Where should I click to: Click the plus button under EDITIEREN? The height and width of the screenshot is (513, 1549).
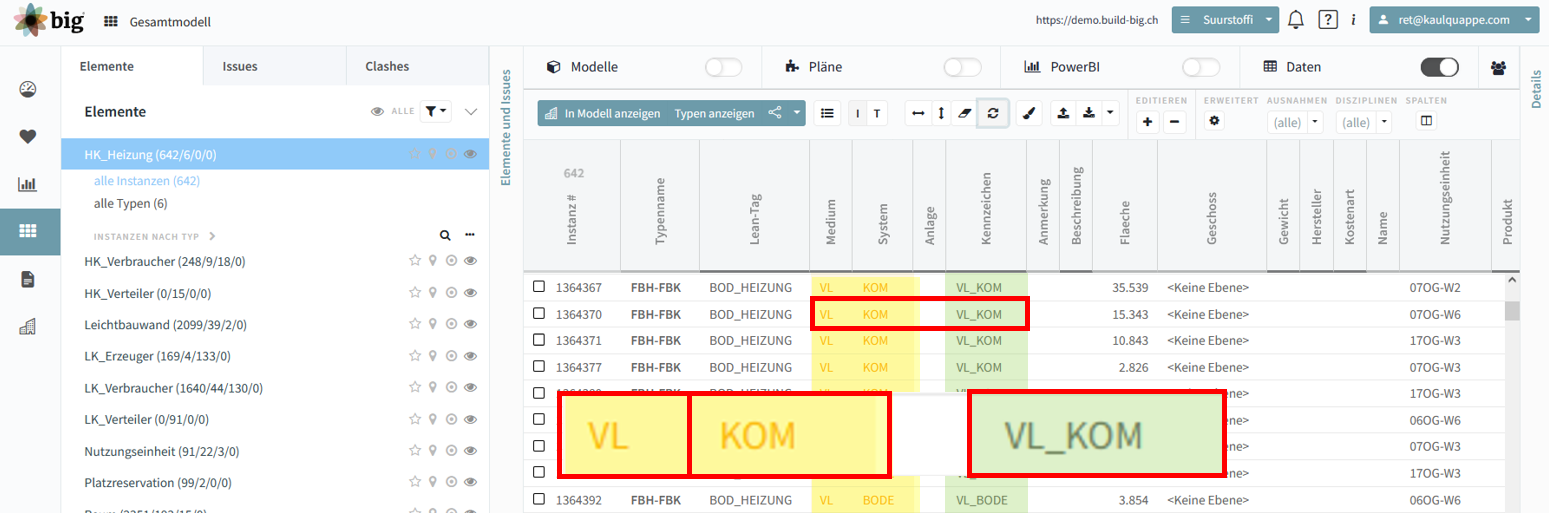point(1150,122)
